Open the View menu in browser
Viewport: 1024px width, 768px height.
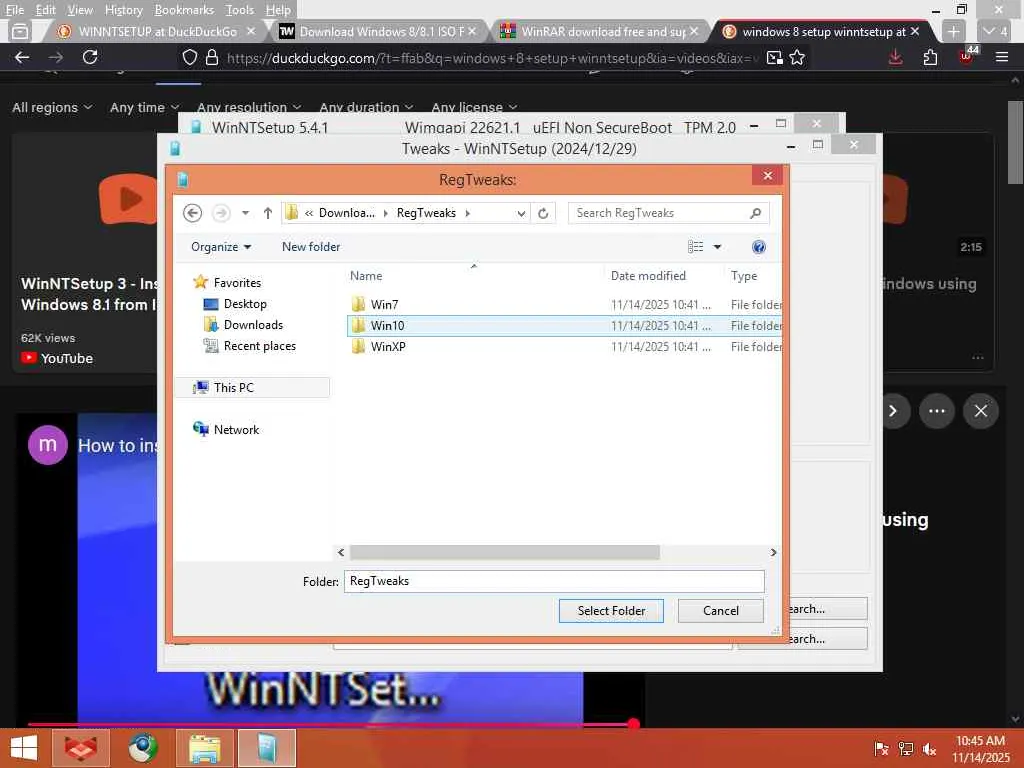pyautogui.click(x=80, y=10)
